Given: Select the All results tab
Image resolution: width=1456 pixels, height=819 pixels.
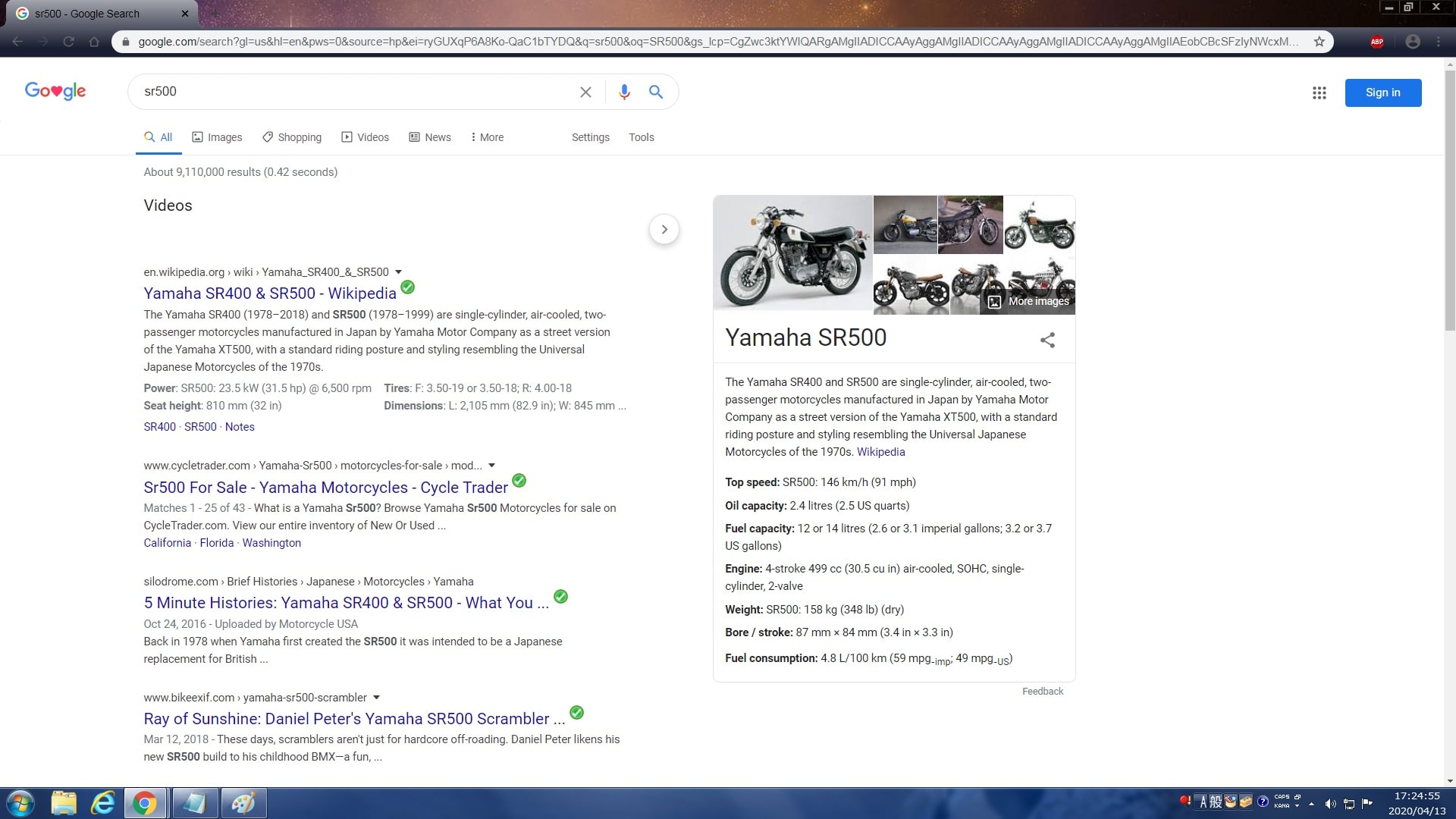Looking at the screenshot, I should click(x=158, y=137).
